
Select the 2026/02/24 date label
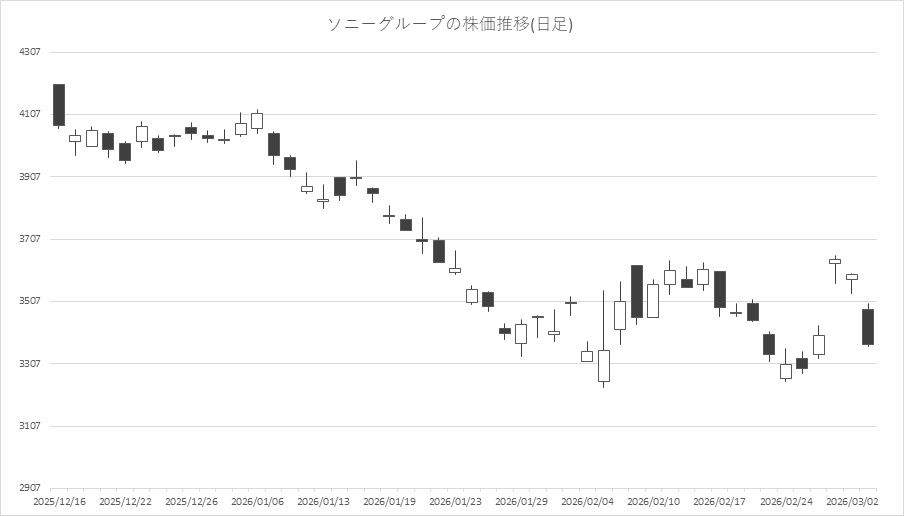click(x=786, y=501)
